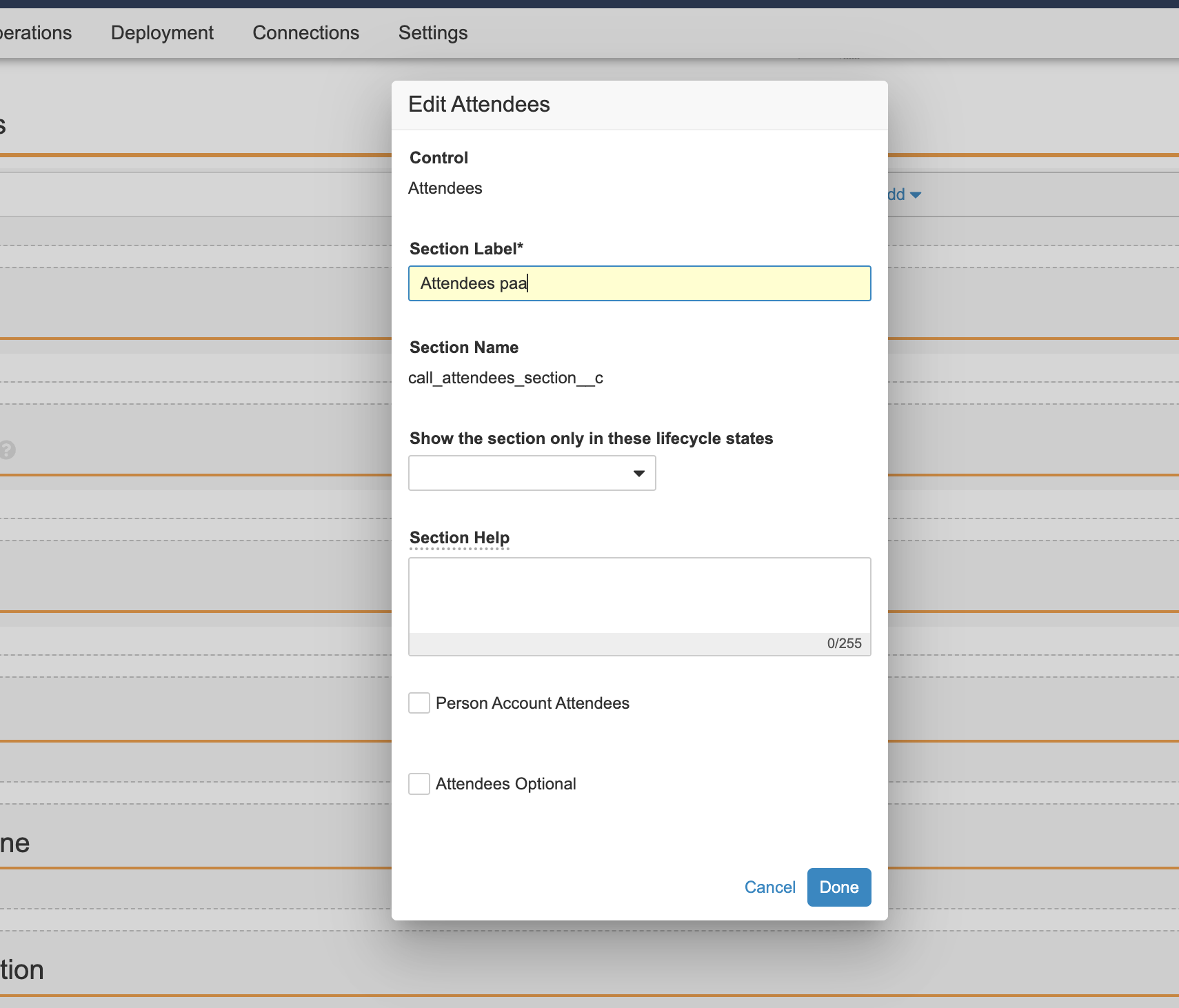Open the Deployment tab
The width and height of the screenshot is (1179, 1008).
pyautogui.click(x=162, y=33)
